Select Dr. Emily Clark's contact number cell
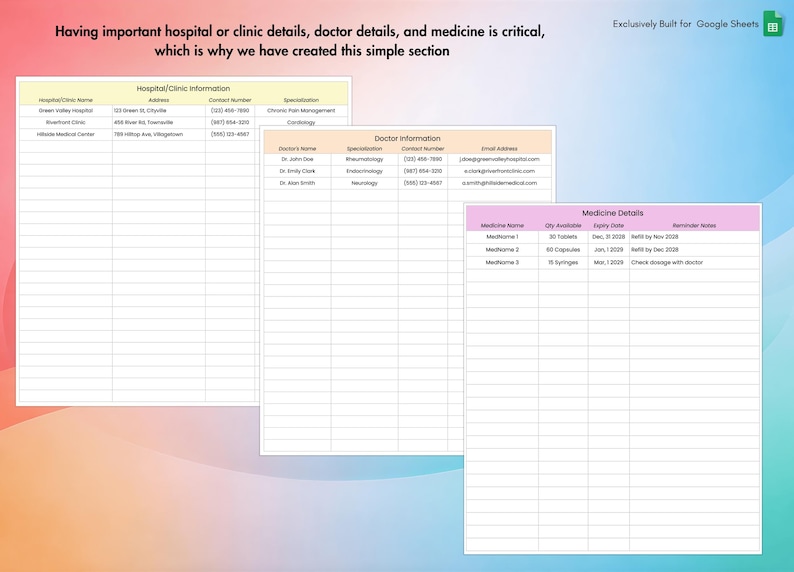The image size is (794, 572). [x=423, y=171]
